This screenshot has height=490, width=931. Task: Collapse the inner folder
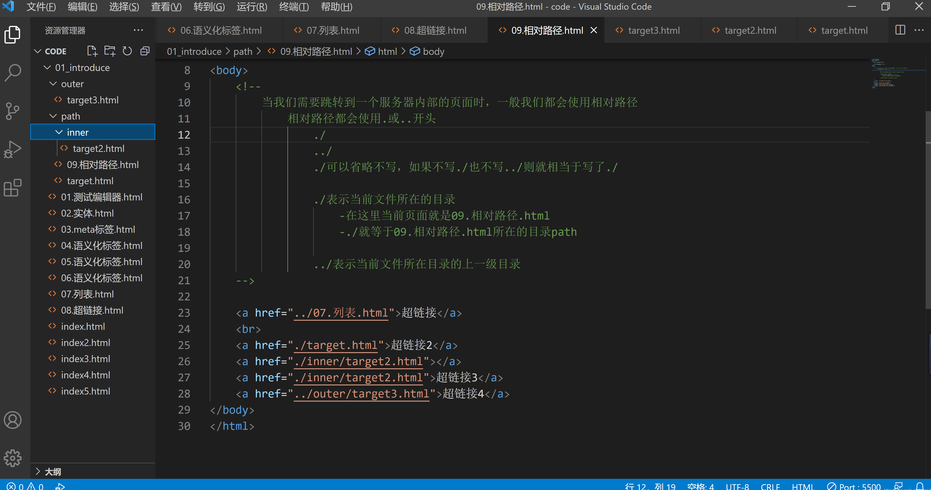[59, 132]
